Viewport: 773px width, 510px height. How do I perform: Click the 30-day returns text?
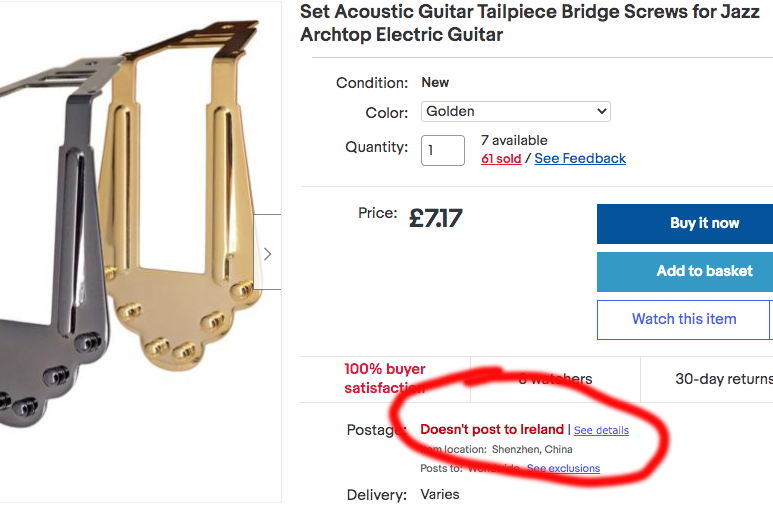click(723, 379)
